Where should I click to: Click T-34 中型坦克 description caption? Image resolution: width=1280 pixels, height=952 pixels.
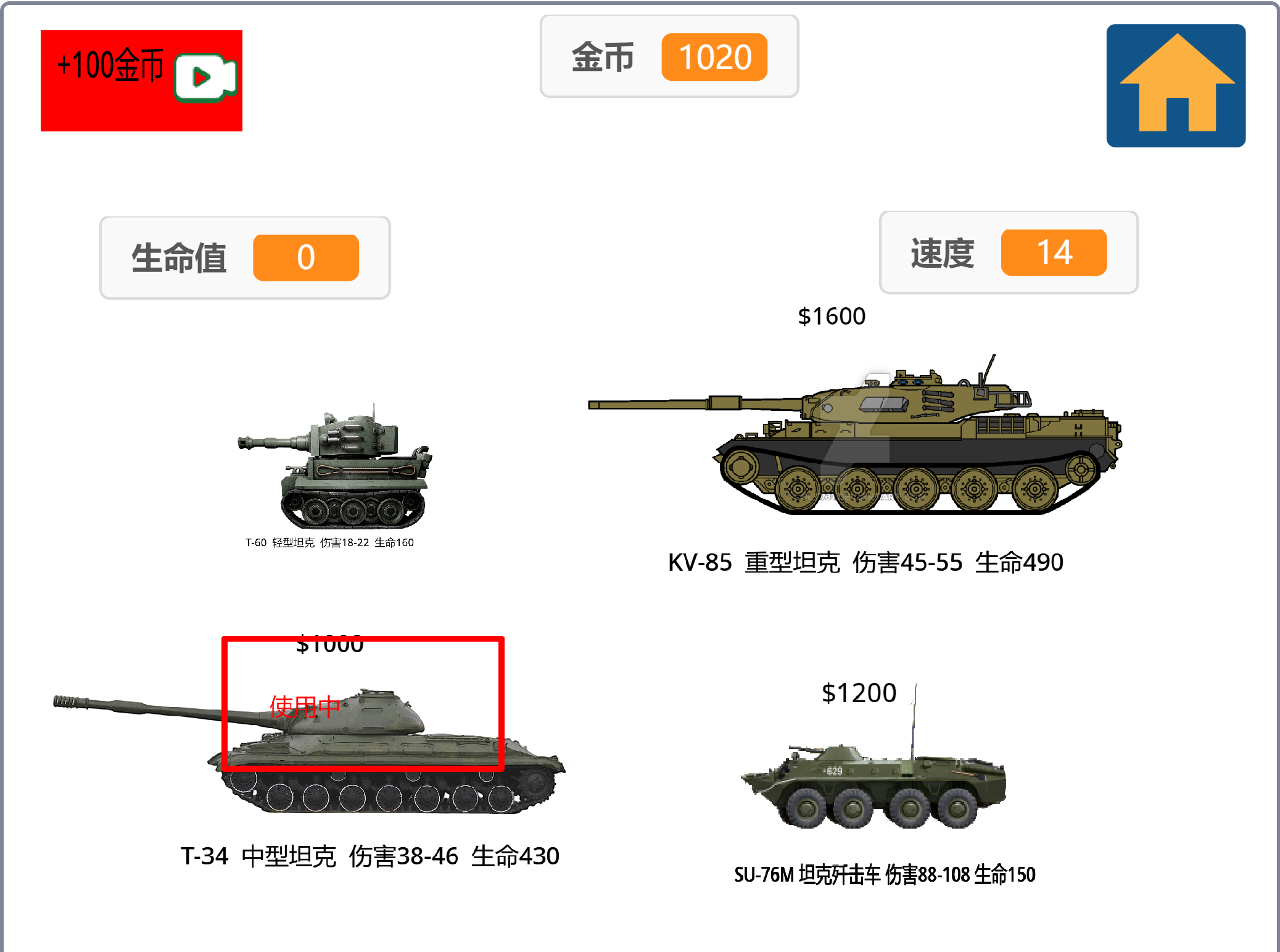[370, 856]
